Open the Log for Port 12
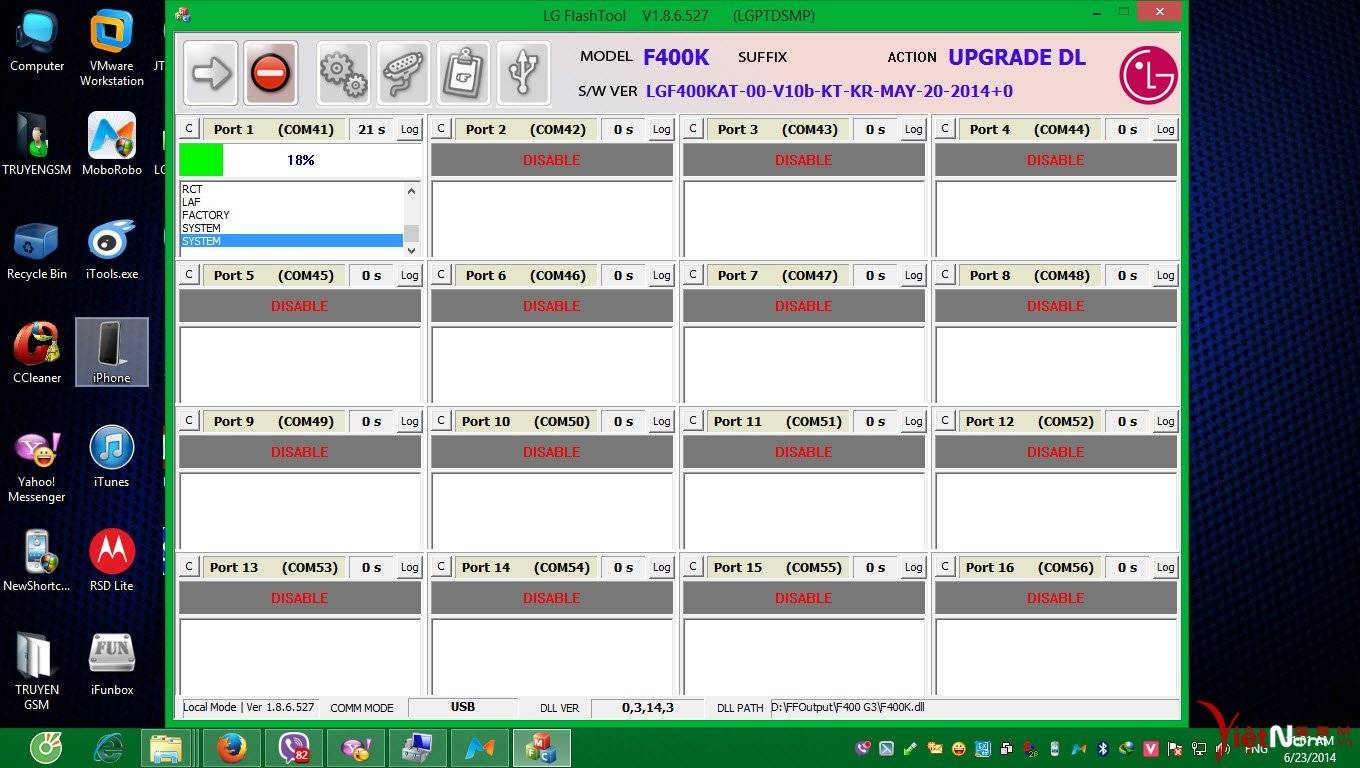This screenshot has width=1360, height=768. [x=1166, y=421]
